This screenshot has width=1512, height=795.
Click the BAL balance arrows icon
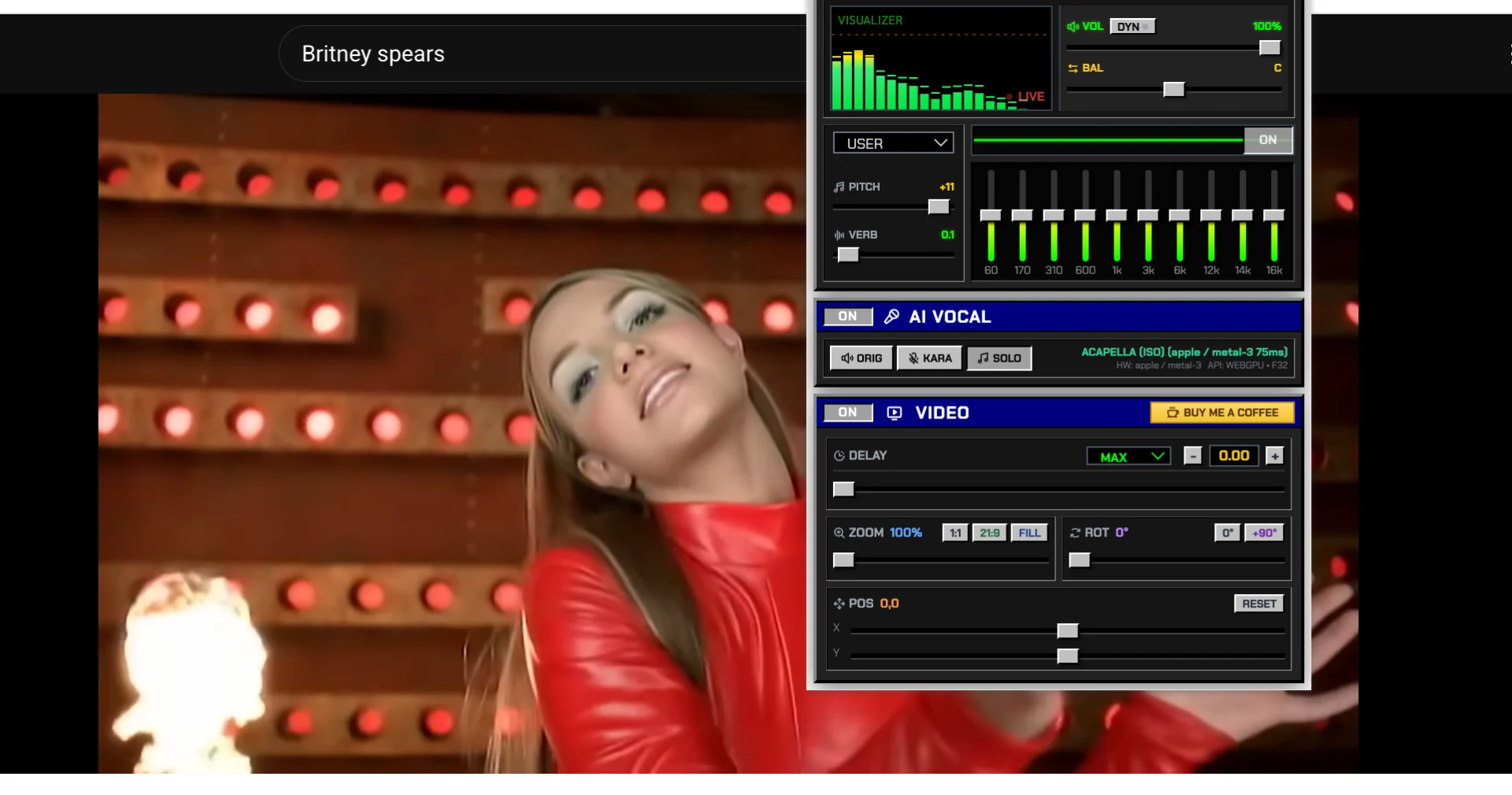1073,69
